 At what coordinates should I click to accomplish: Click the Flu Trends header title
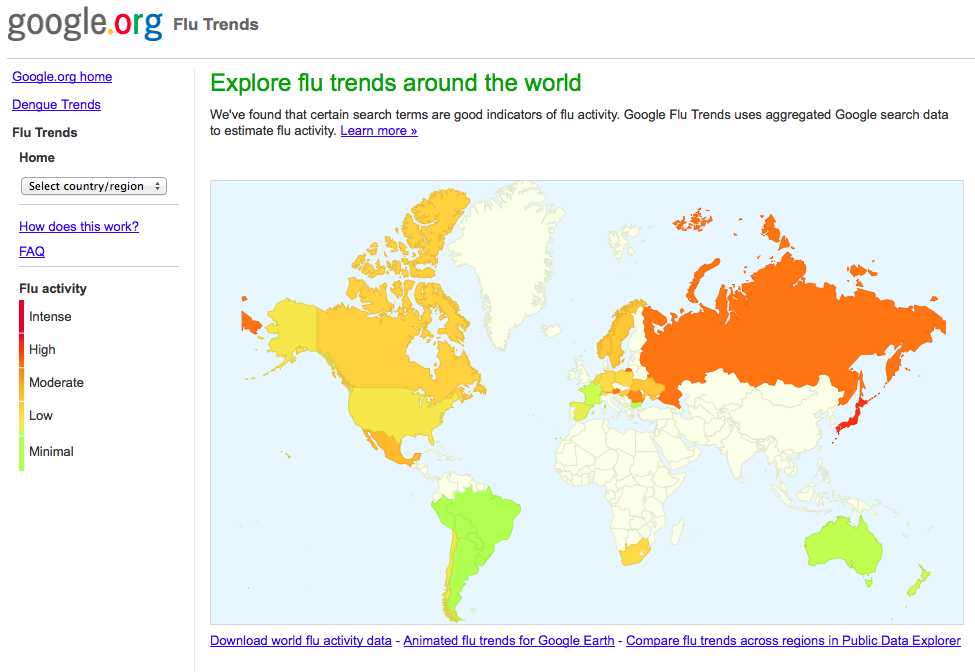[216, 24]
